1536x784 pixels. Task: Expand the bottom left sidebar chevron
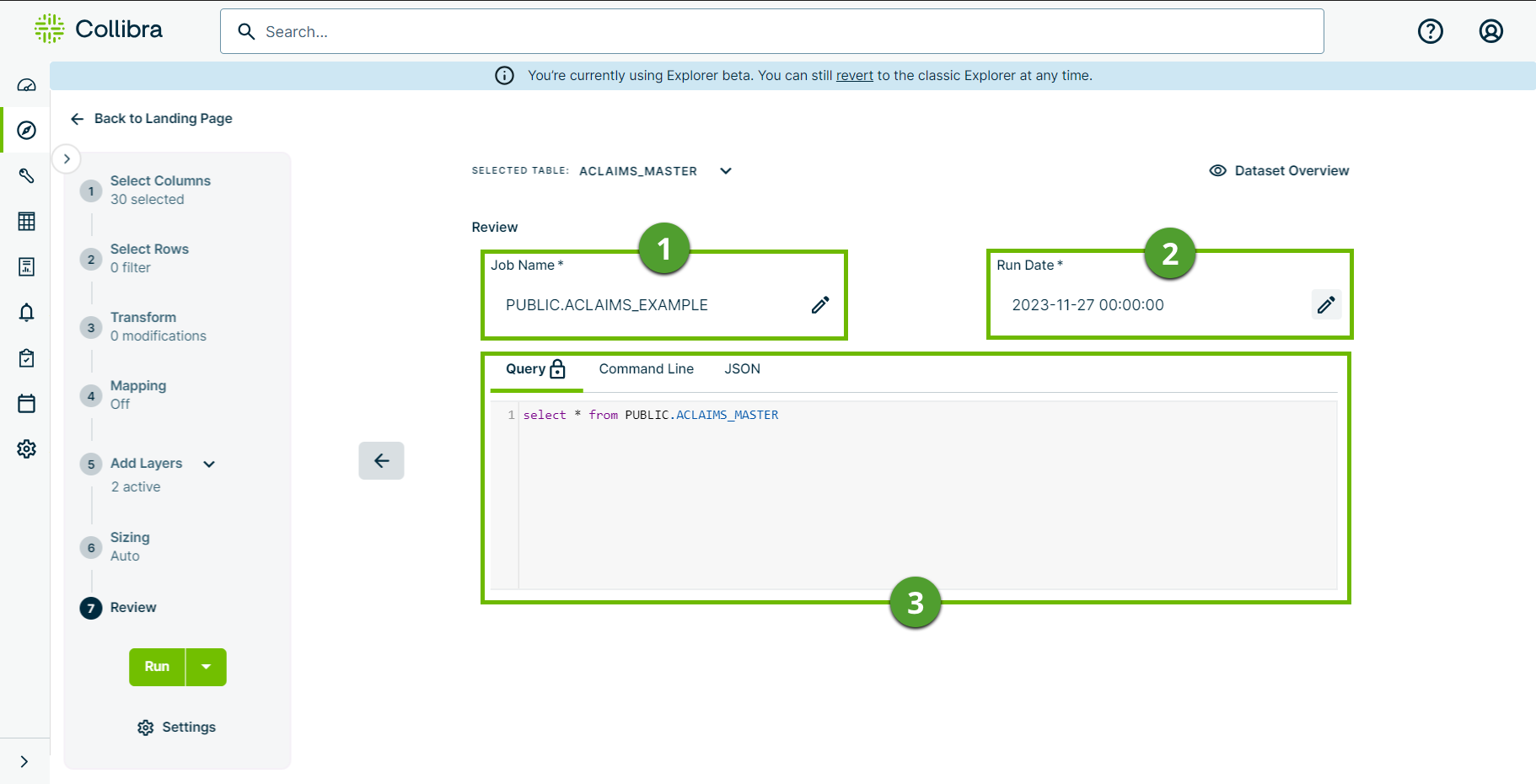pos(24,761)
